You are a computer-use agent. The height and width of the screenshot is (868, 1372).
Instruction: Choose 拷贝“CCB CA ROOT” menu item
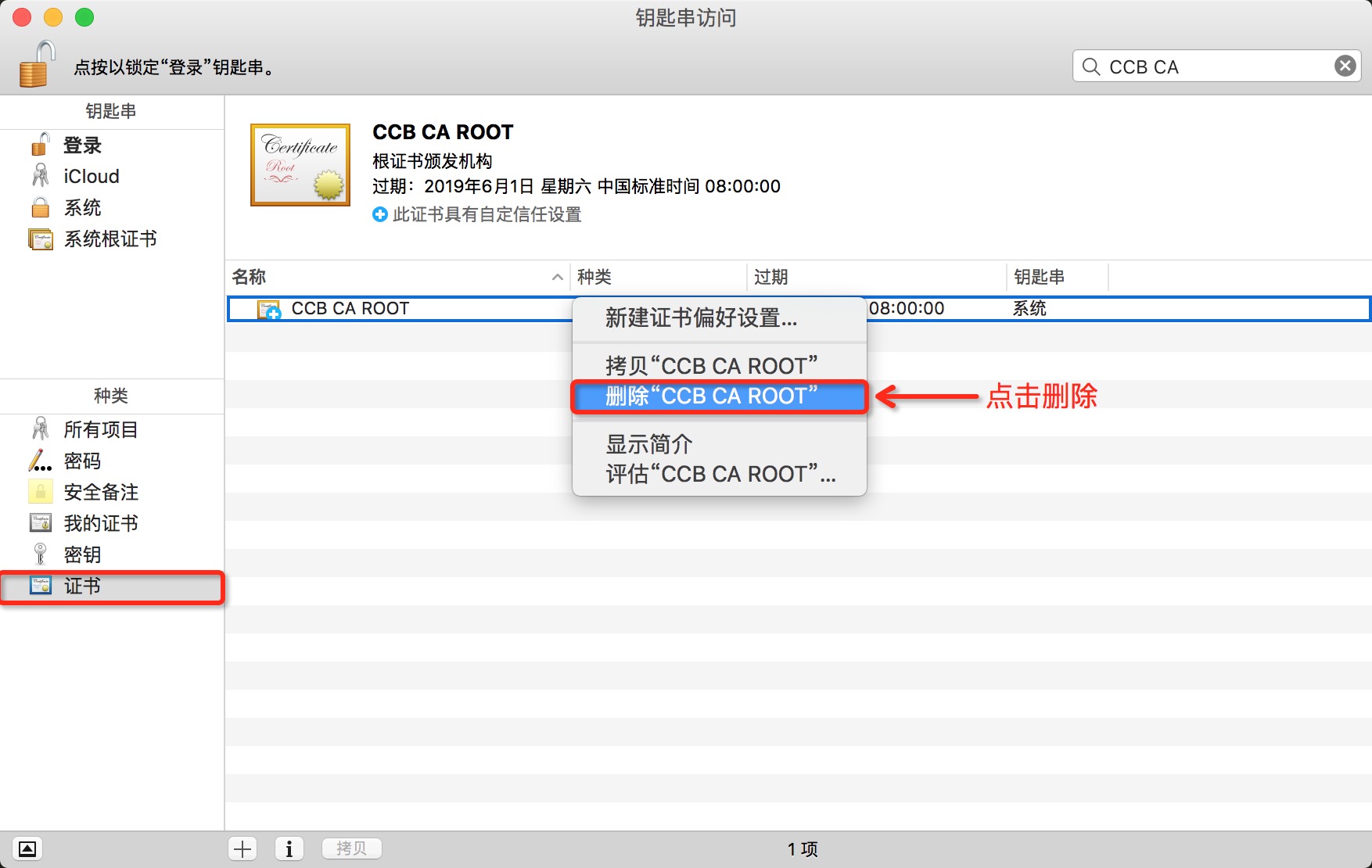point(720,366)
